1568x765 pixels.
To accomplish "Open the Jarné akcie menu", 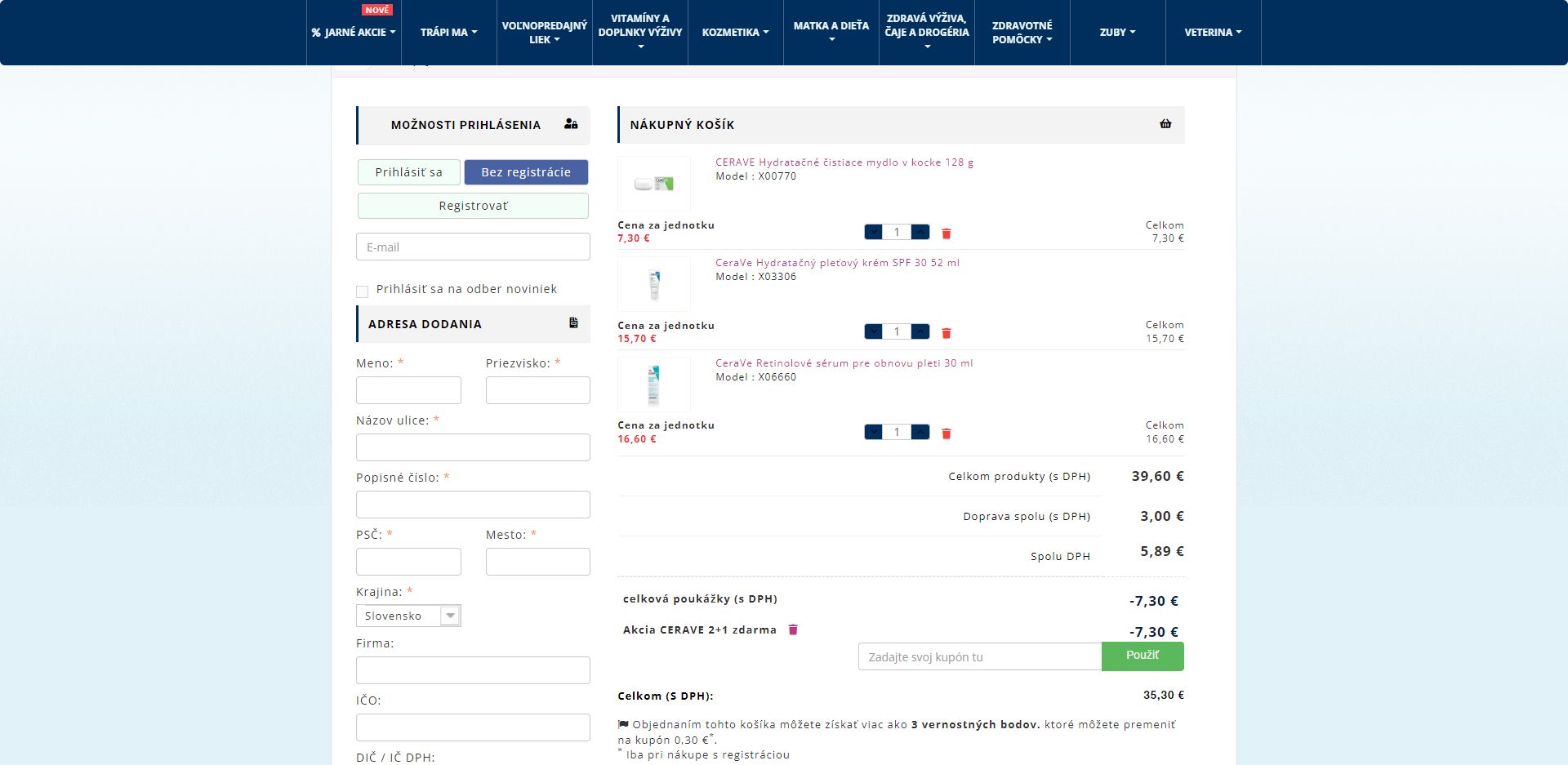I will 354,33.
